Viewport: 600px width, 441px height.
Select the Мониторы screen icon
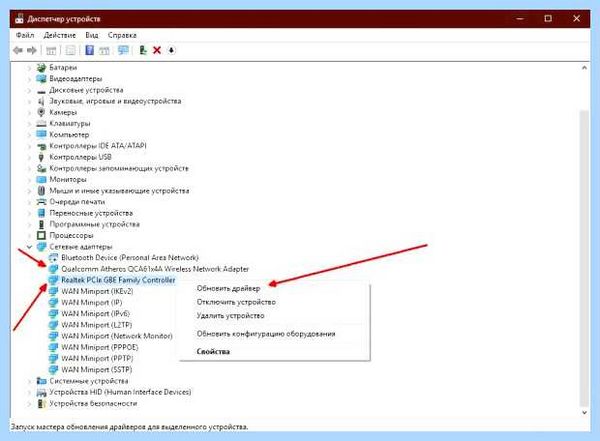tap(41, 179)
